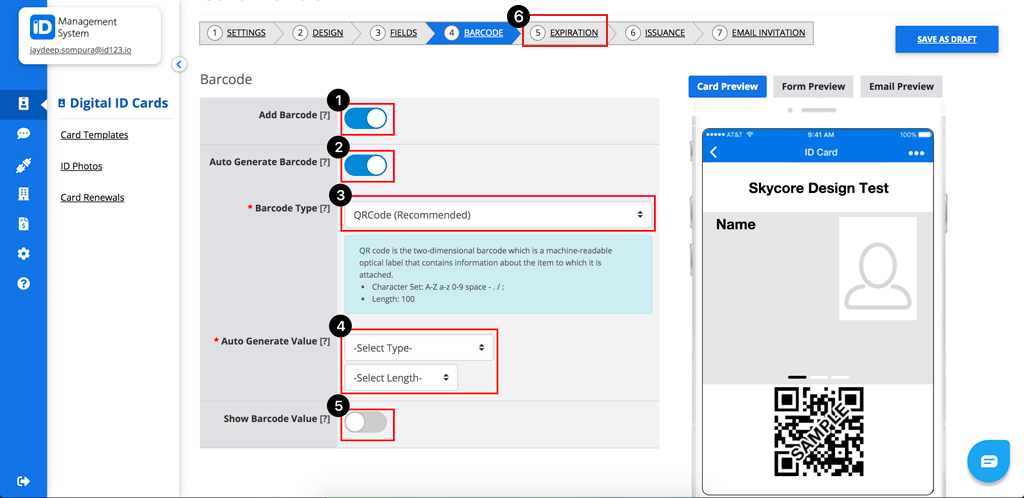Go to the Email Invitation step

coord(760,33)
